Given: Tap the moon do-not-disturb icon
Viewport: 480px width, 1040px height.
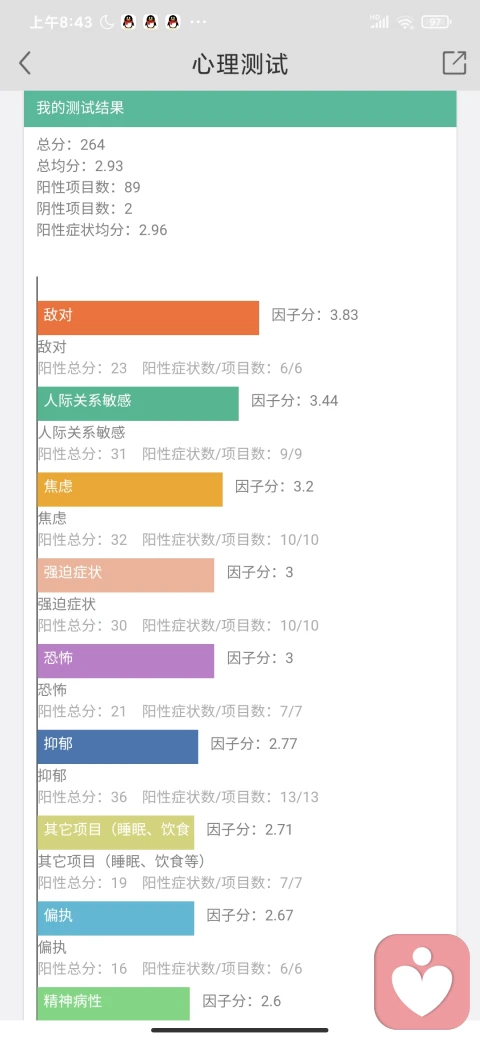Looking at the screenshot, I should [107, 22].
